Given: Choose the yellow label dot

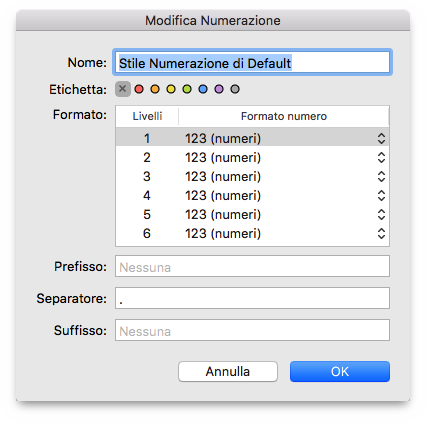Looking at the screenshot, I should click(171, 89).
